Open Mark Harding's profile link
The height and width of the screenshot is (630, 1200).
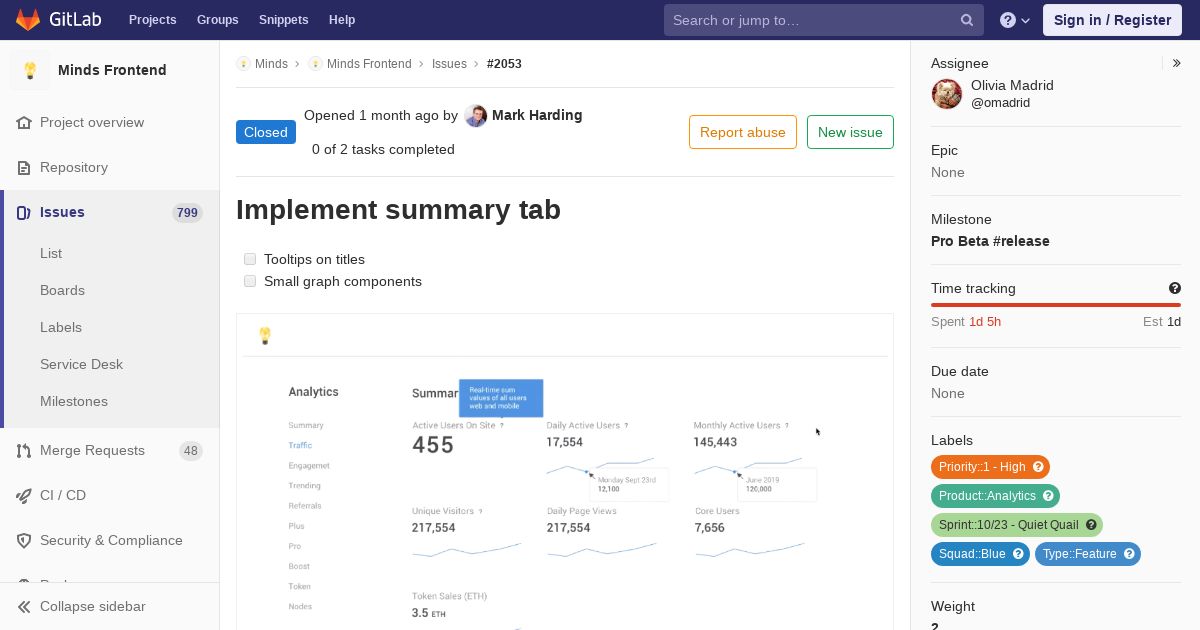(537, 115)
